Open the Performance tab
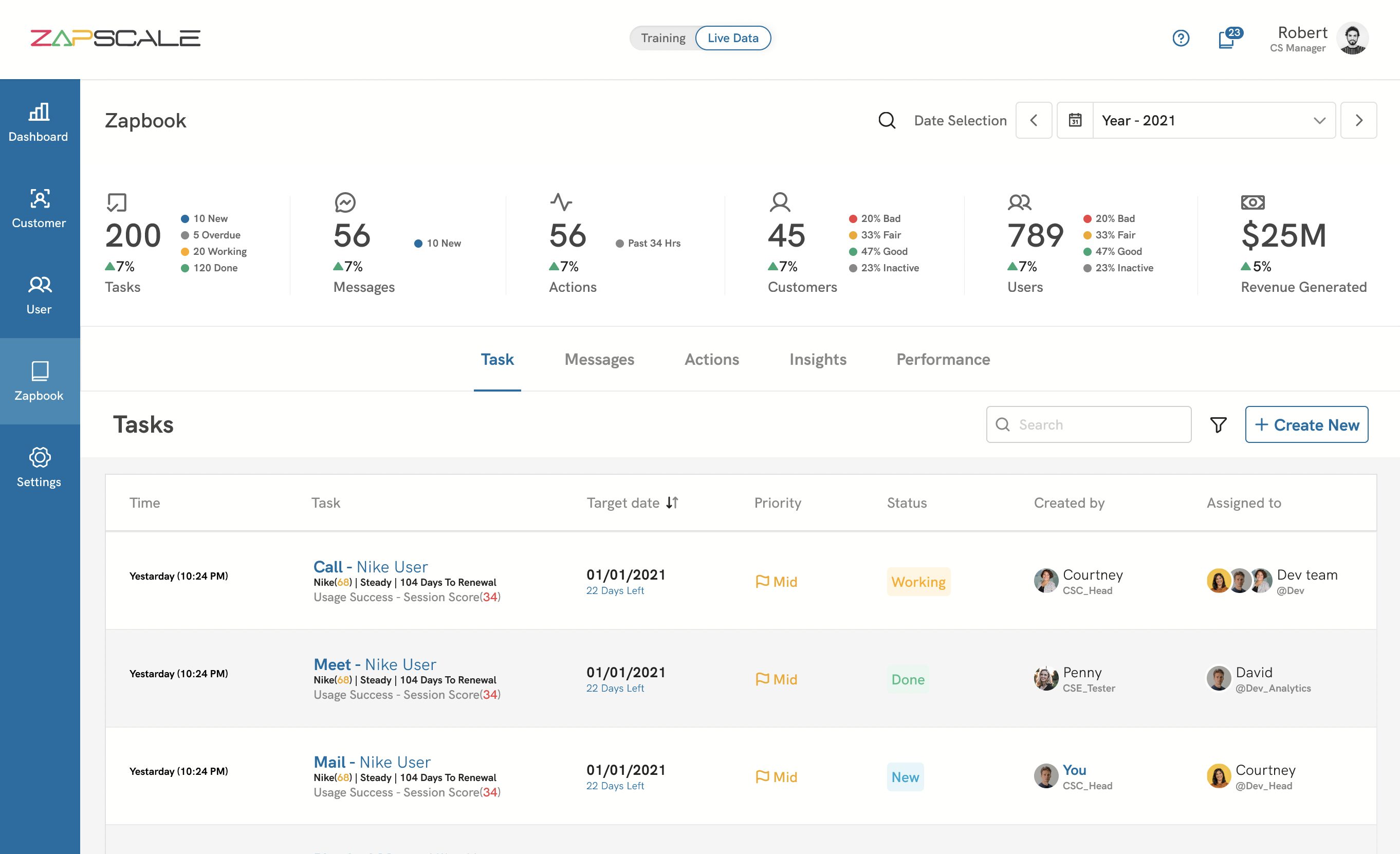Screen dimensions: 1400x854 coord(943,359)
